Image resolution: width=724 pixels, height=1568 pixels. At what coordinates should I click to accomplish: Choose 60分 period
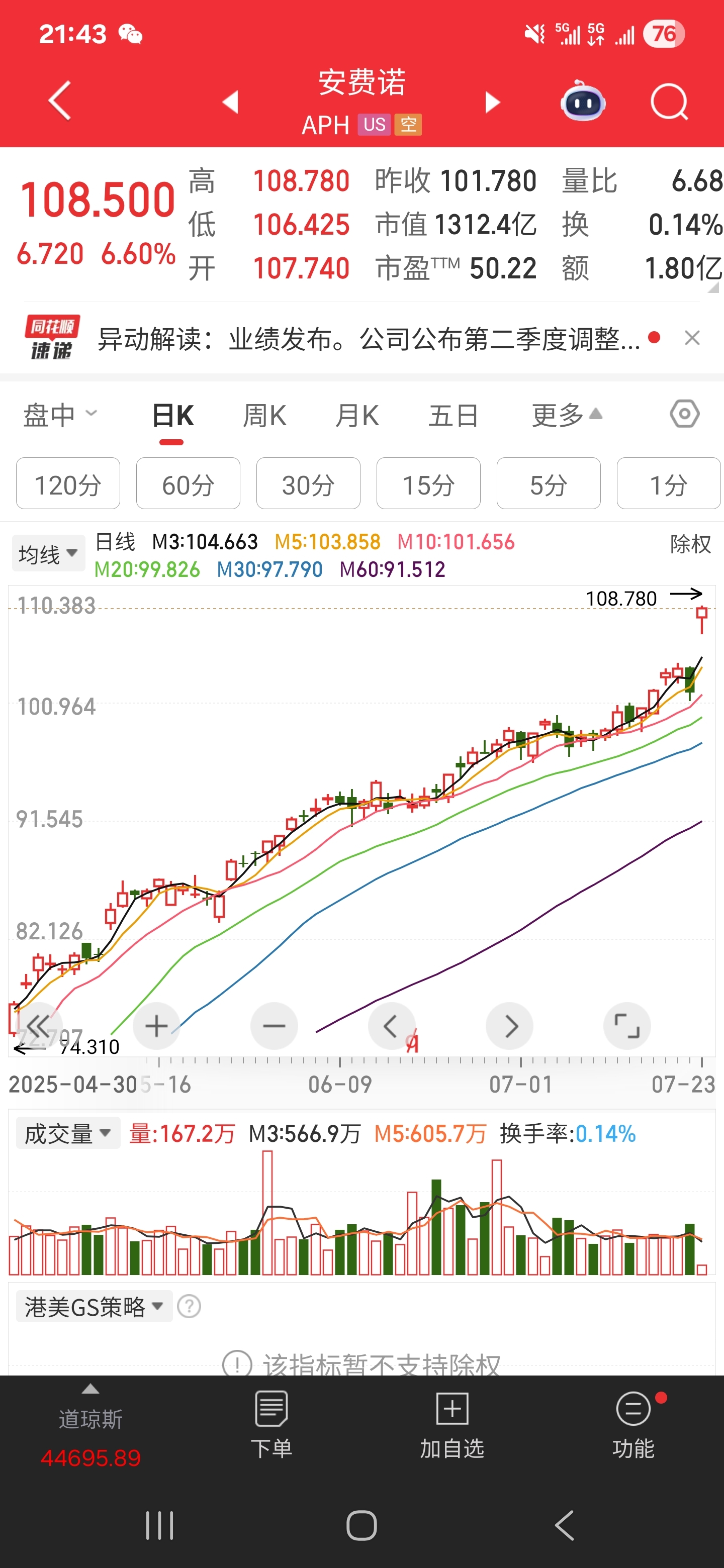click(188, 484)
